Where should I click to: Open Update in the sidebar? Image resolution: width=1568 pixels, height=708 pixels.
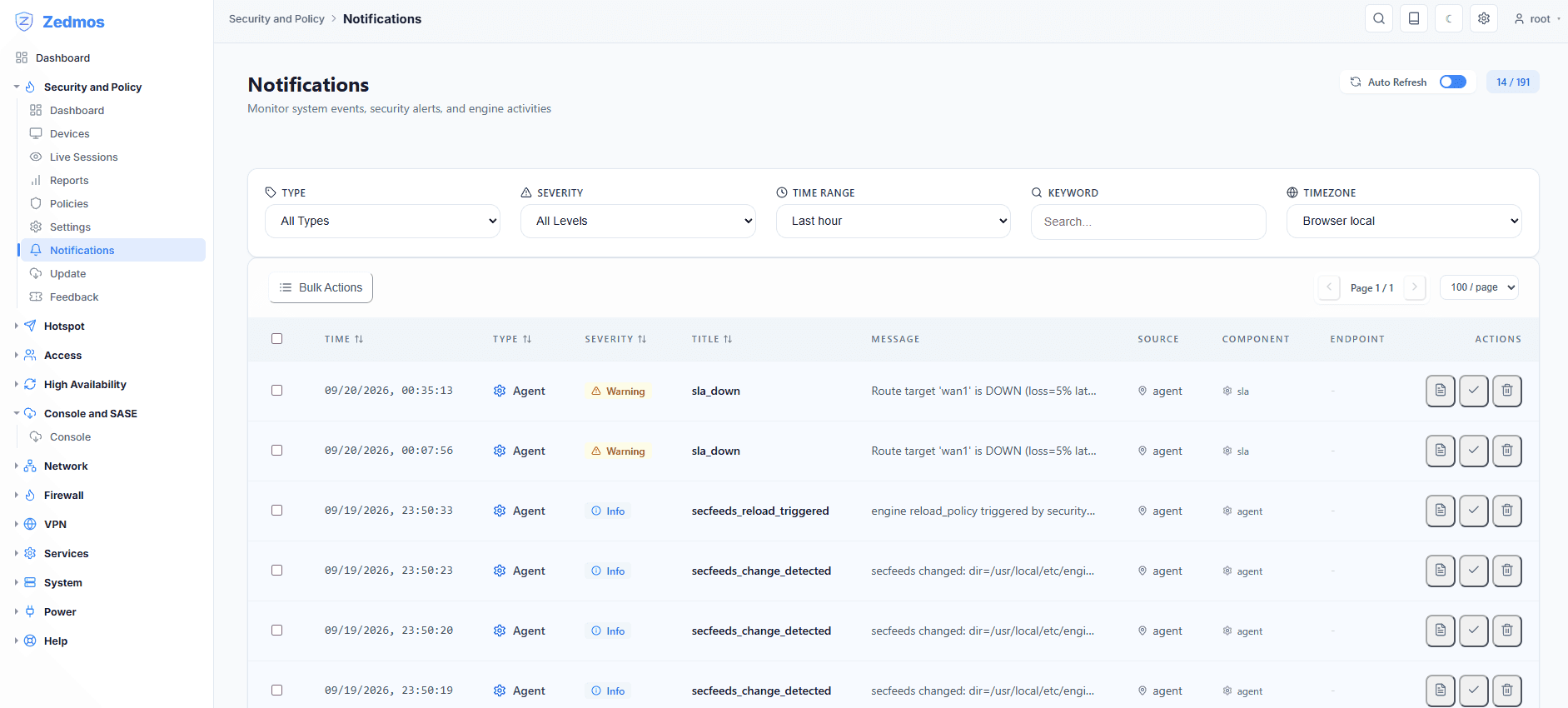(x=67, y=273)
